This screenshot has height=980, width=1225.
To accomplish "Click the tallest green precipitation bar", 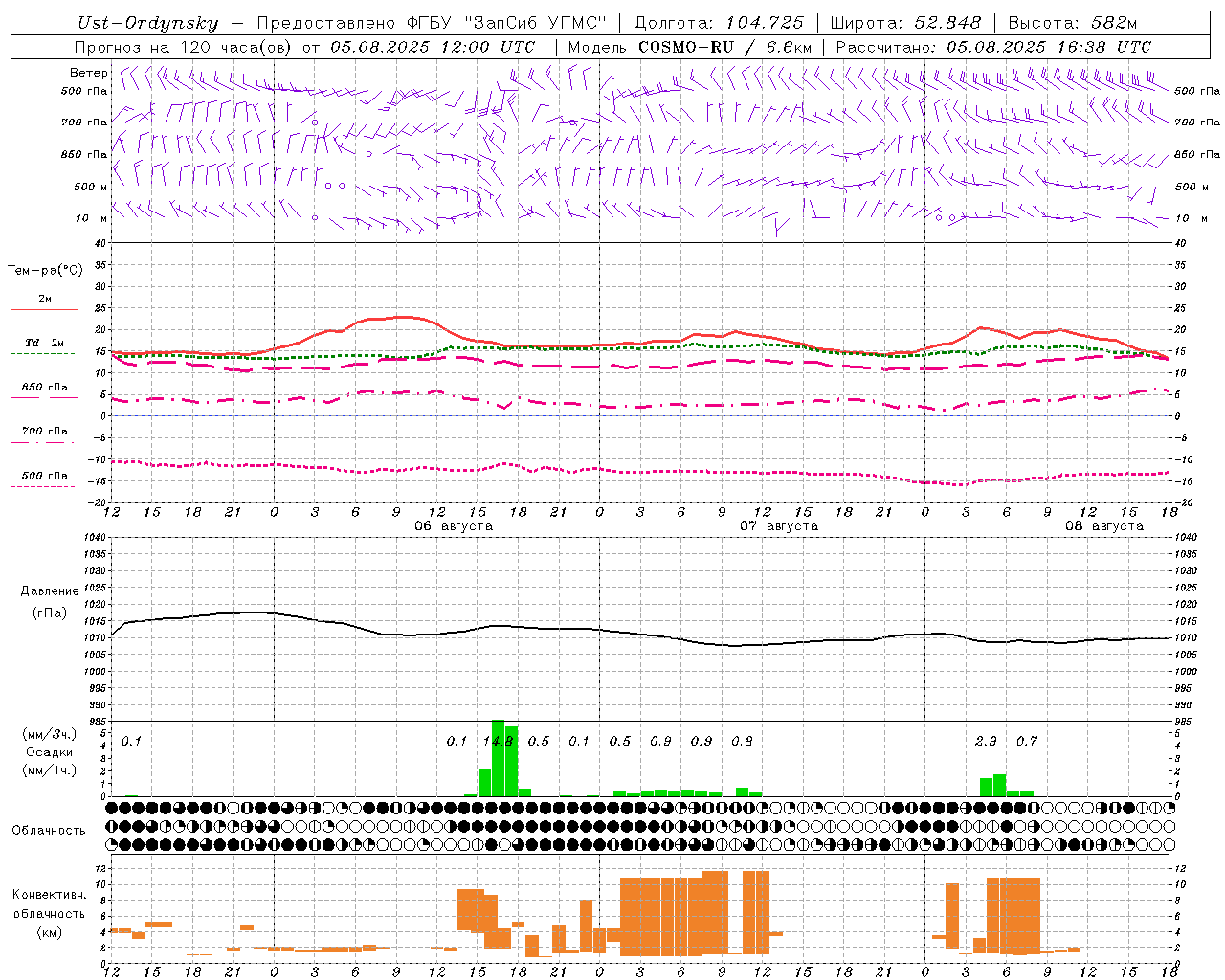I will 498,758.
